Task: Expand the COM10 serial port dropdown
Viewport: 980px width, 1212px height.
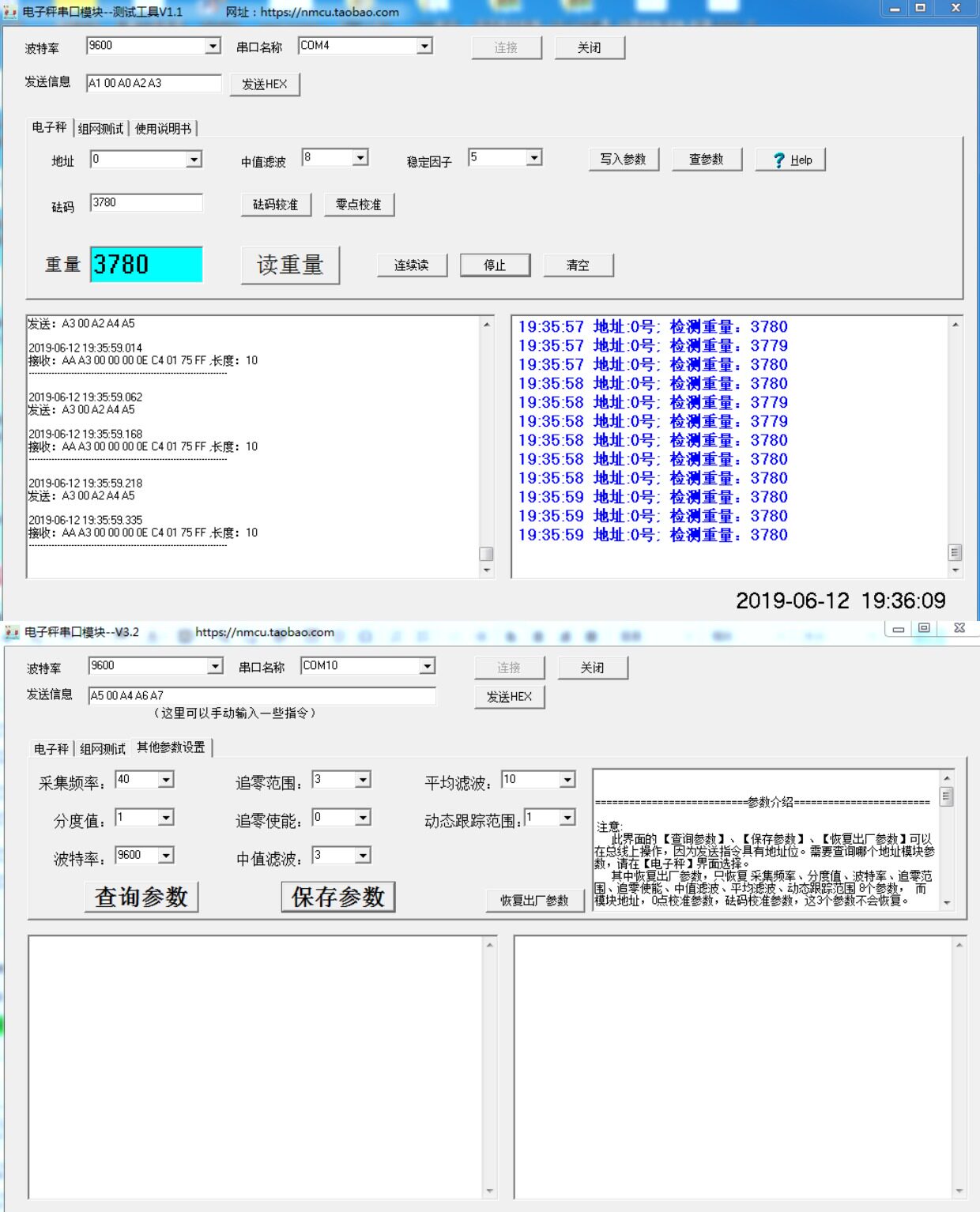Action: 428,666
